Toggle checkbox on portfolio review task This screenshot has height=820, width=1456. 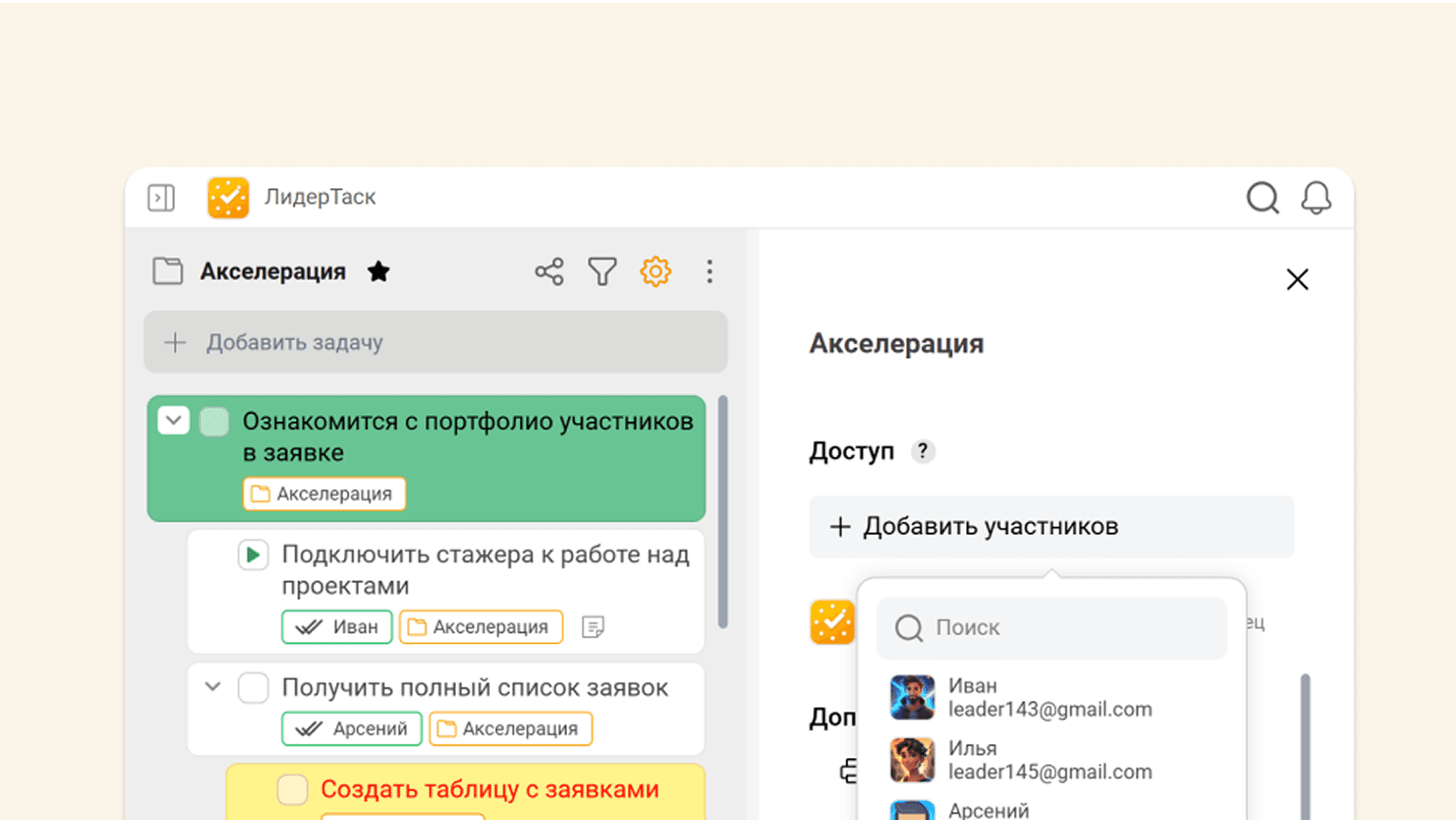[214, 421]
